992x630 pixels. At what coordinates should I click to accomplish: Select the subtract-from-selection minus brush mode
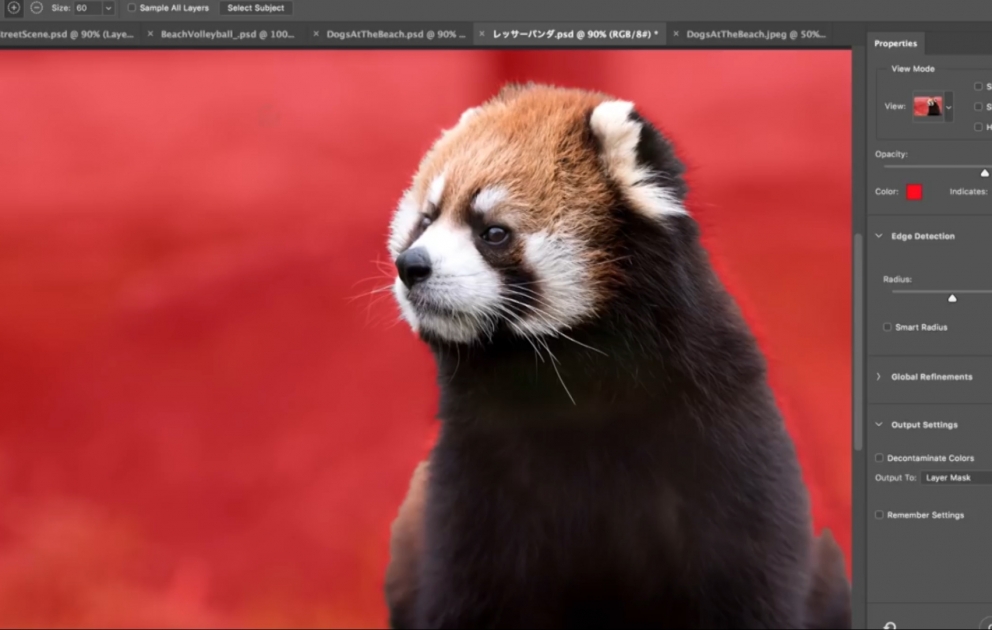[37, 8]
